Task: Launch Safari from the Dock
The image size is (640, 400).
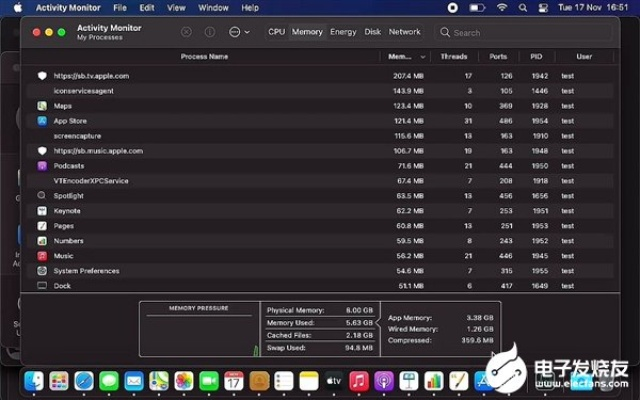Action: (x=84, y=381)
